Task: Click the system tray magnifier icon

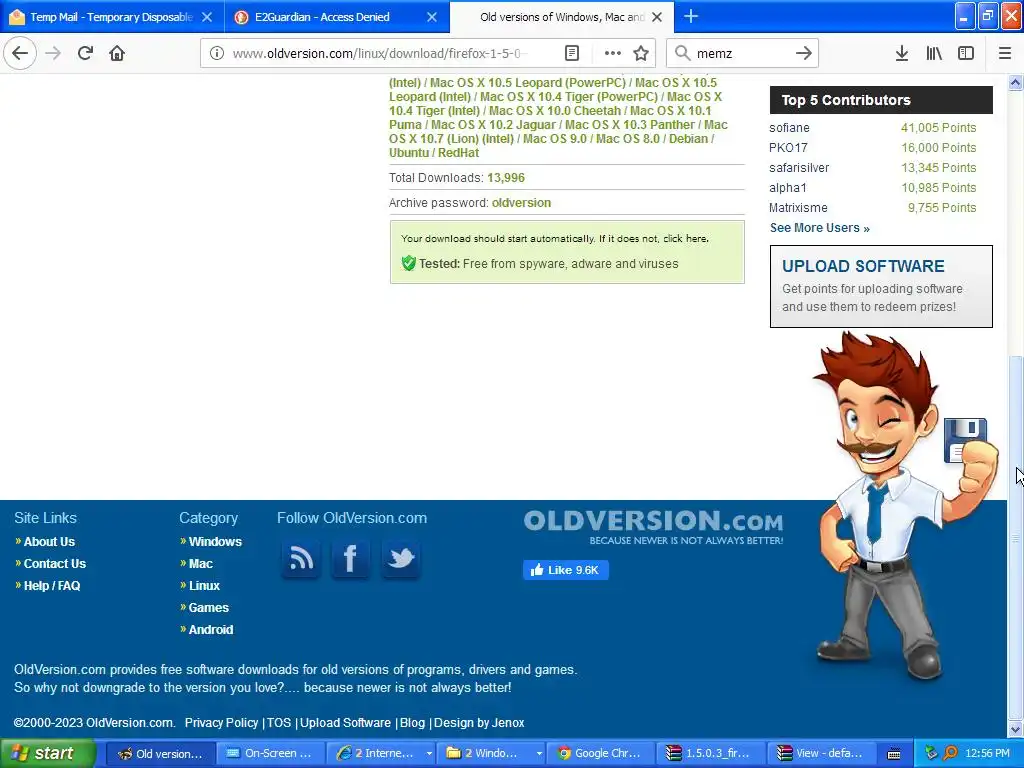Action: 950,753
